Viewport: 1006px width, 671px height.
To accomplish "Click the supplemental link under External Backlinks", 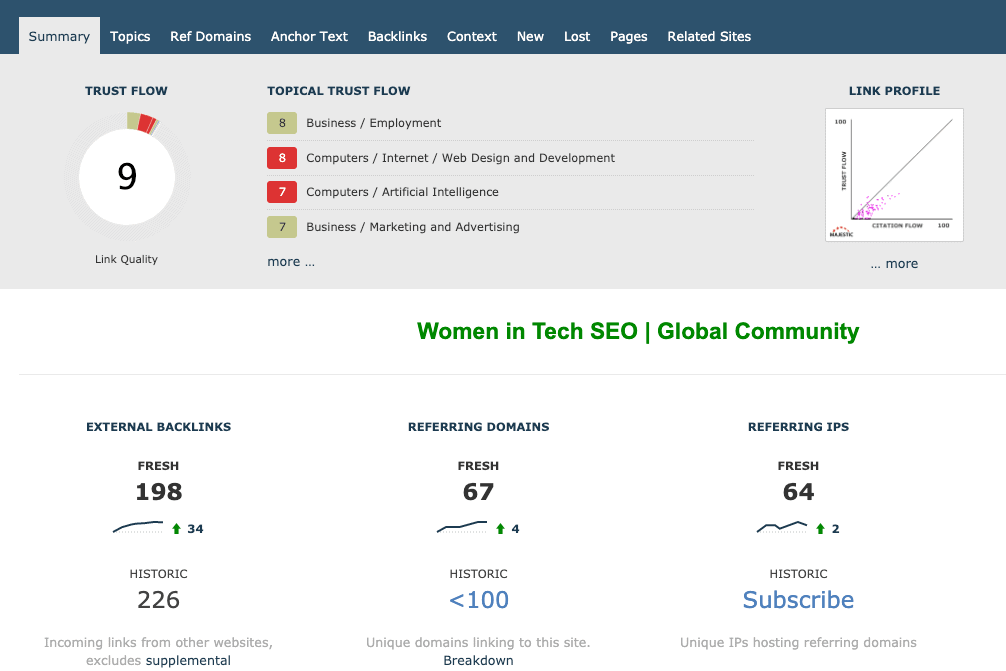I will pyautogui.click(x=188, y=660).
